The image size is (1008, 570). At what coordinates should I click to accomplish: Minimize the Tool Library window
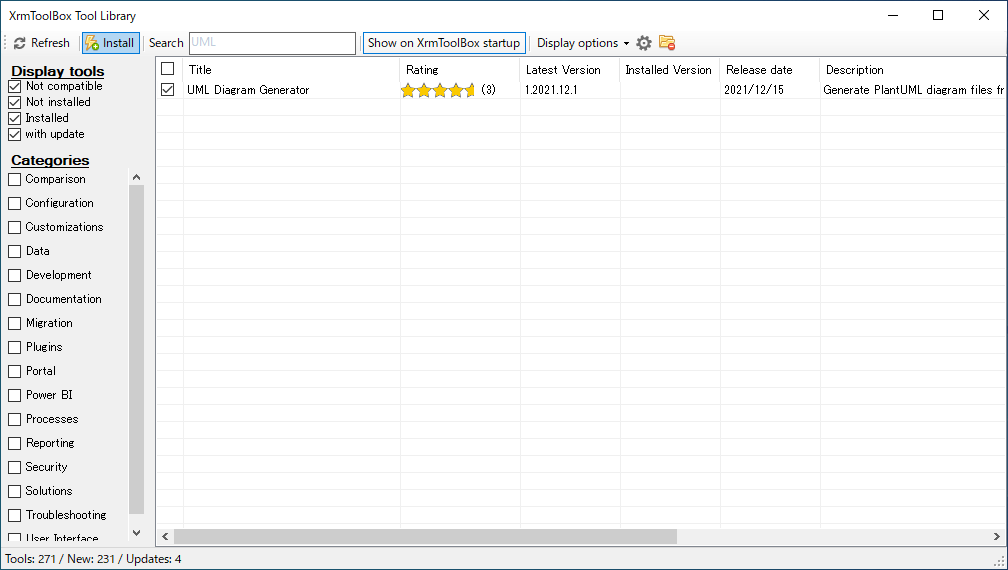(892, 15)
